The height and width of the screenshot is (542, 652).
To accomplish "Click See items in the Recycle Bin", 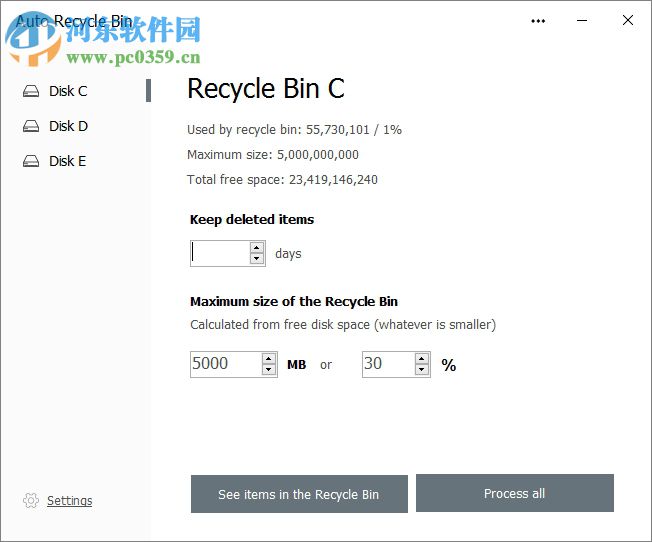I will (299, 494).
